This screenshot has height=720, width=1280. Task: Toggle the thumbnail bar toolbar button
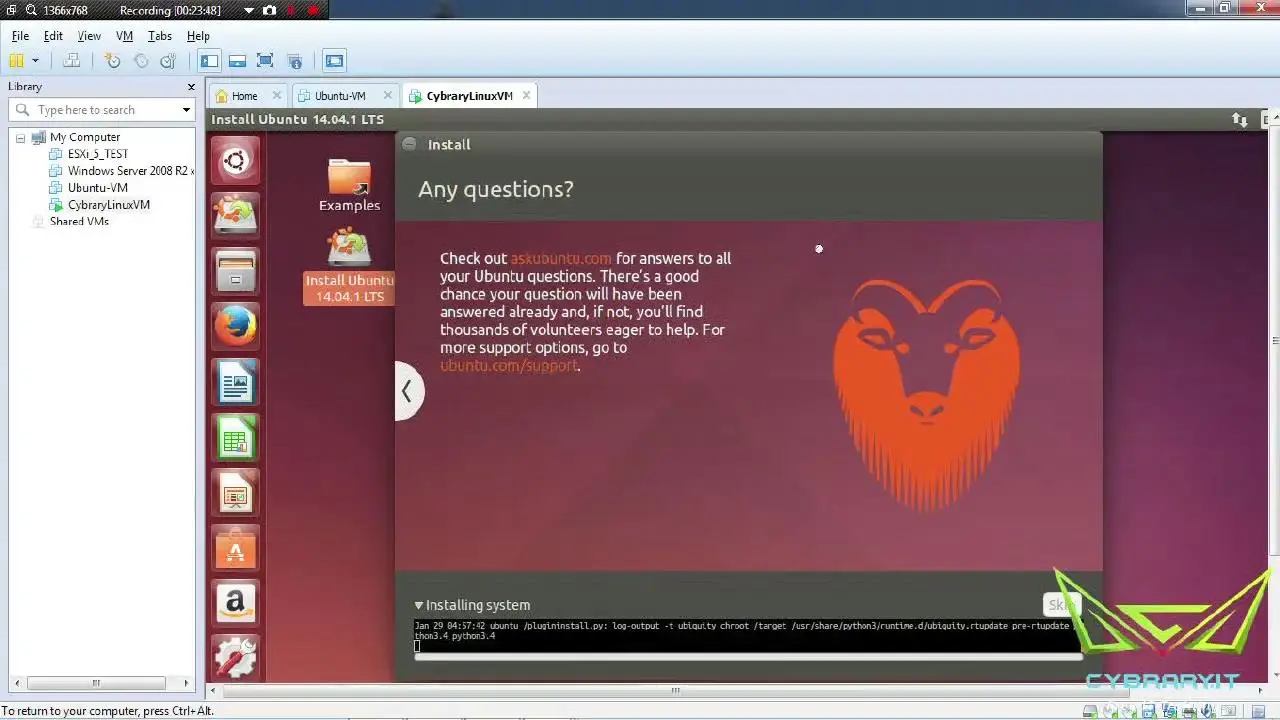pyautogui.click(x=237, y=61)
